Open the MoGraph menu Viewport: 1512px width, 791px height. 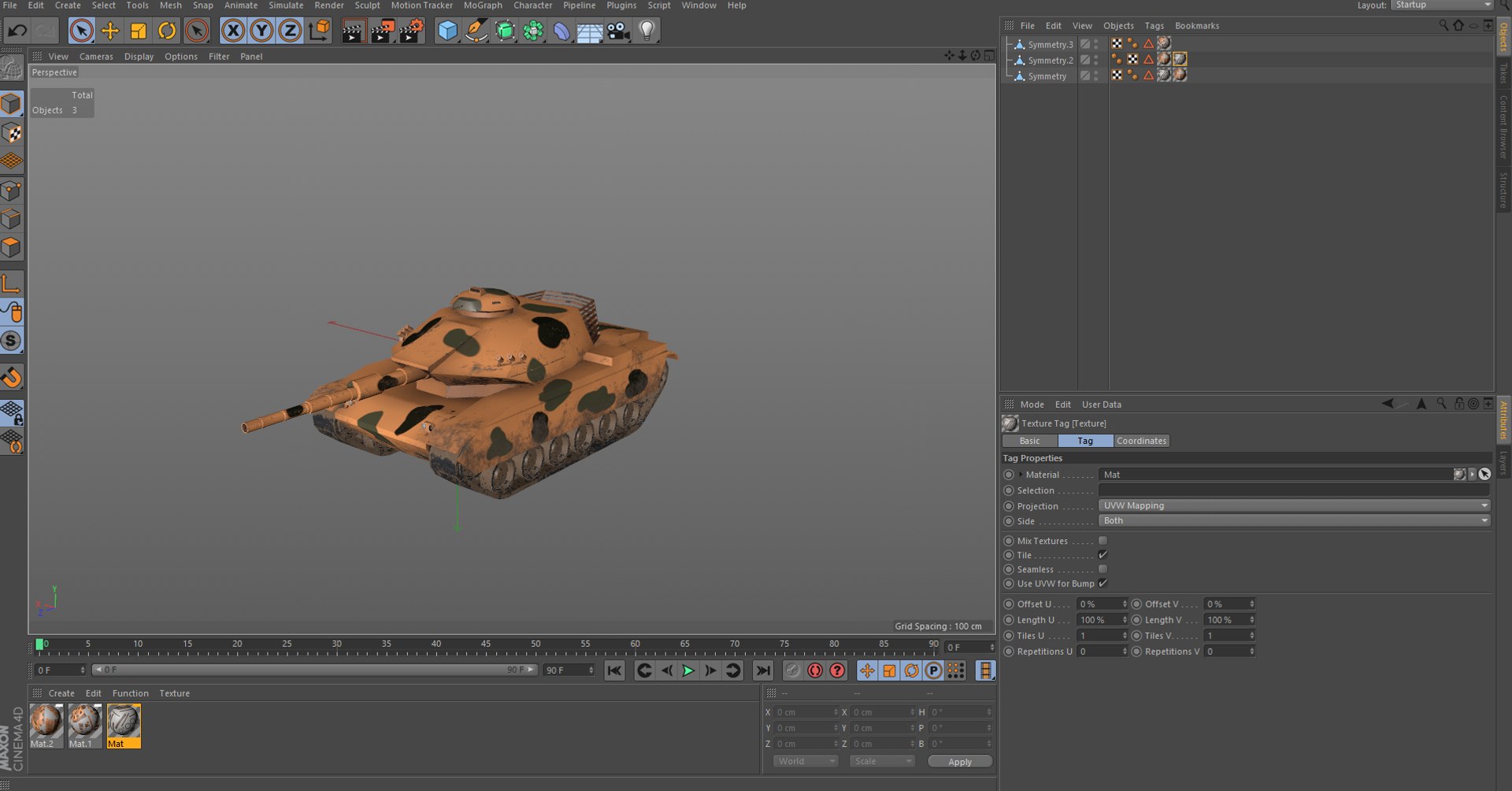click(483, 6)
